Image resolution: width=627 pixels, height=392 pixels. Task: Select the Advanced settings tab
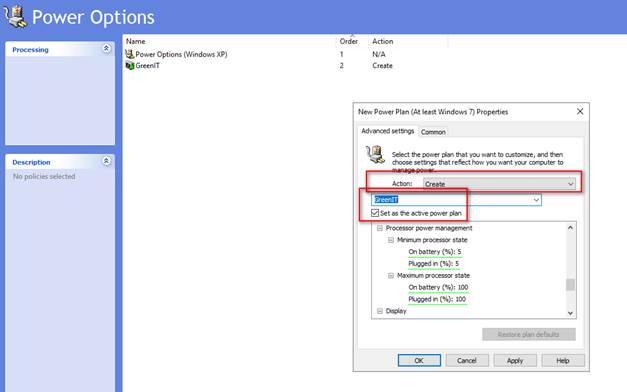[387, 131]
